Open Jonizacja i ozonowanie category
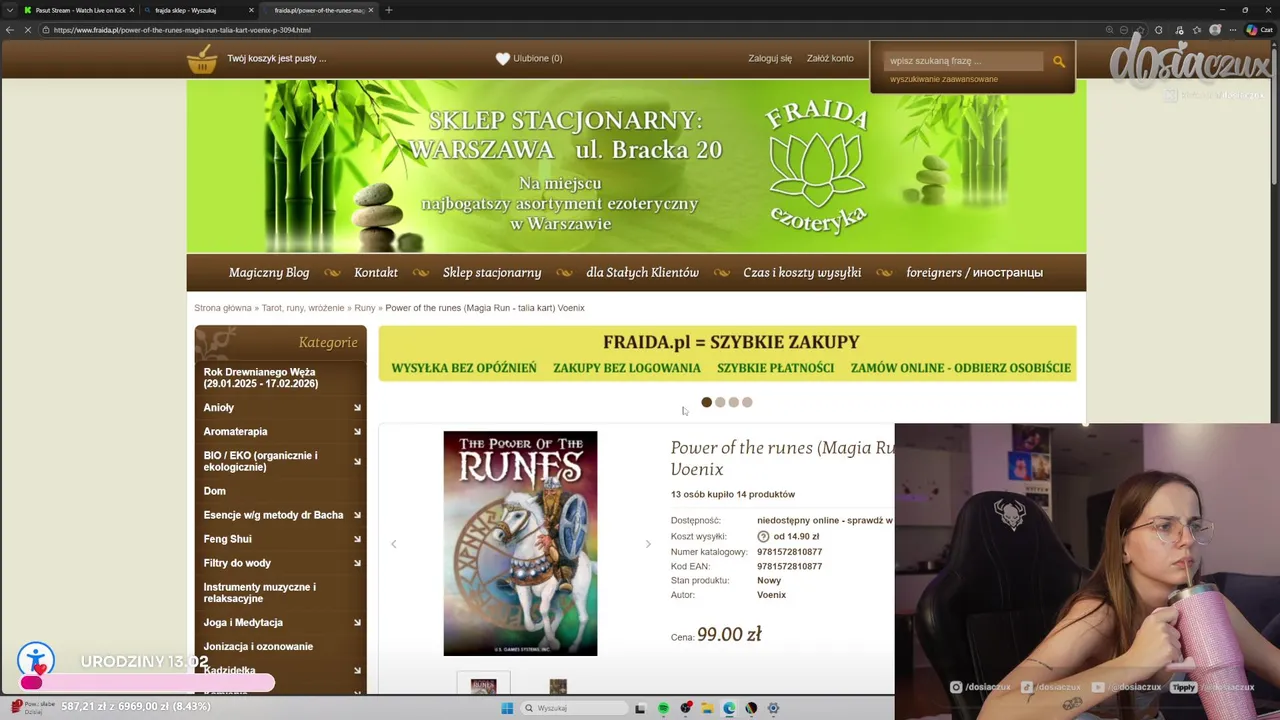This screenshot has width=1280, height=720. click(258, 647)
